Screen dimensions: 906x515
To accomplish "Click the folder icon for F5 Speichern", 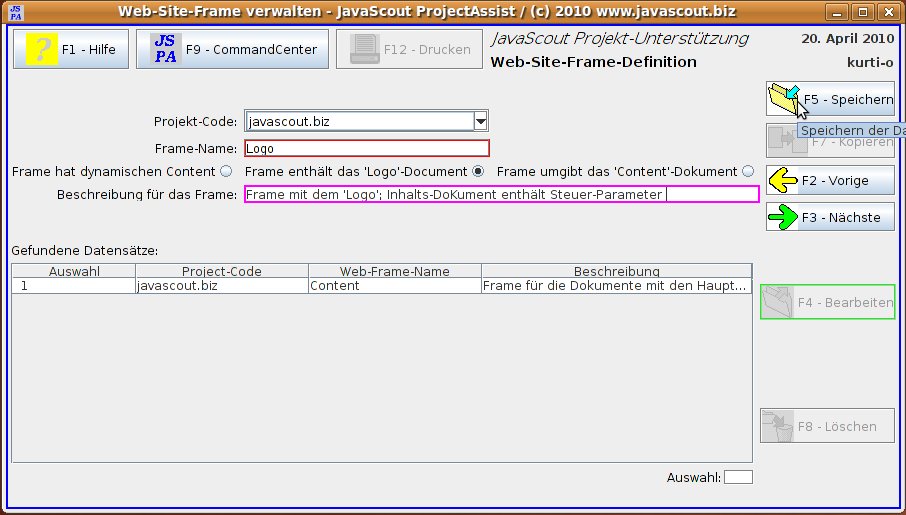I will point(783,99).
